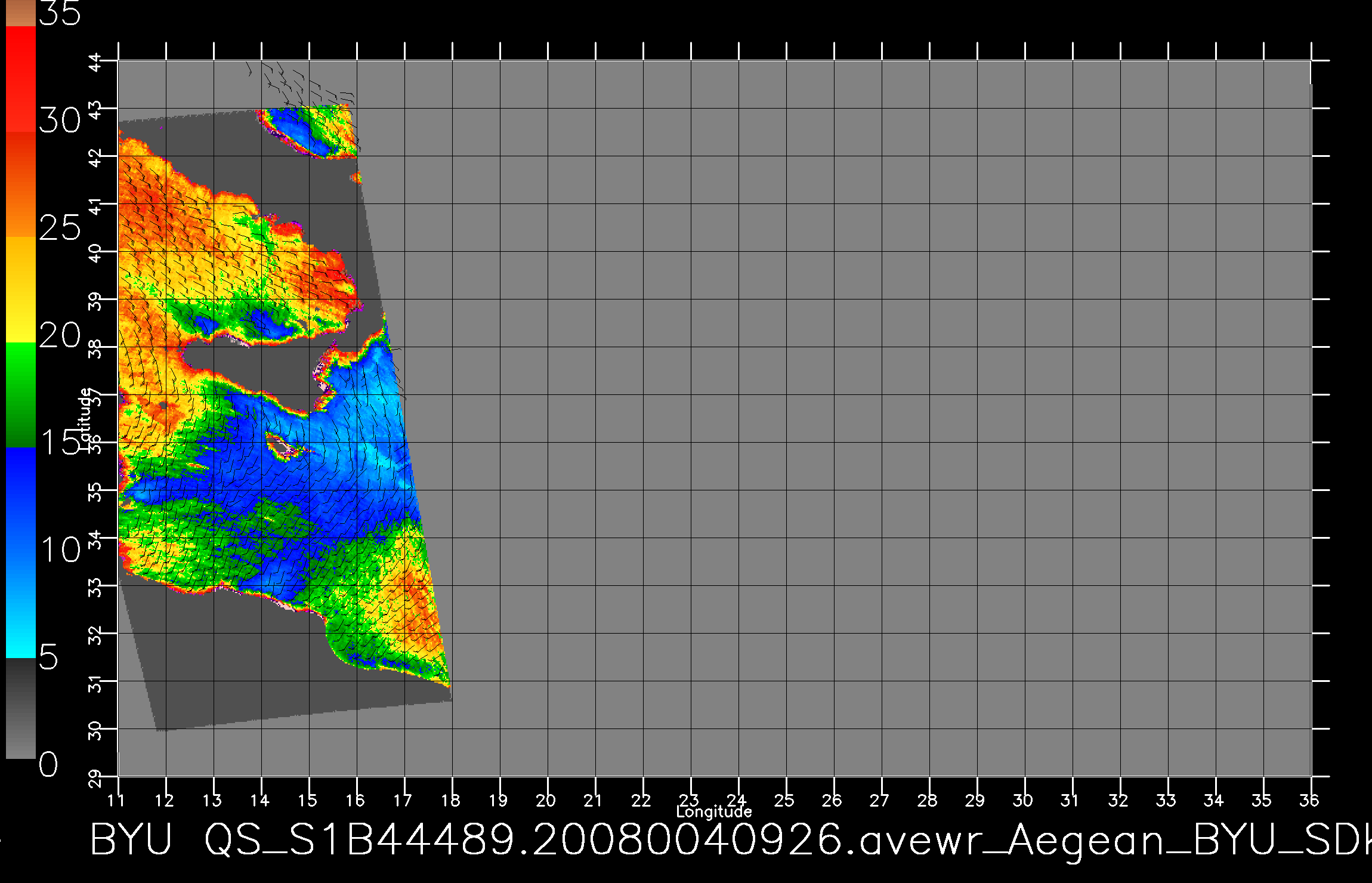Click longitude axis tick label 17
Screen dimensions: 1372x883
point(403,800)
